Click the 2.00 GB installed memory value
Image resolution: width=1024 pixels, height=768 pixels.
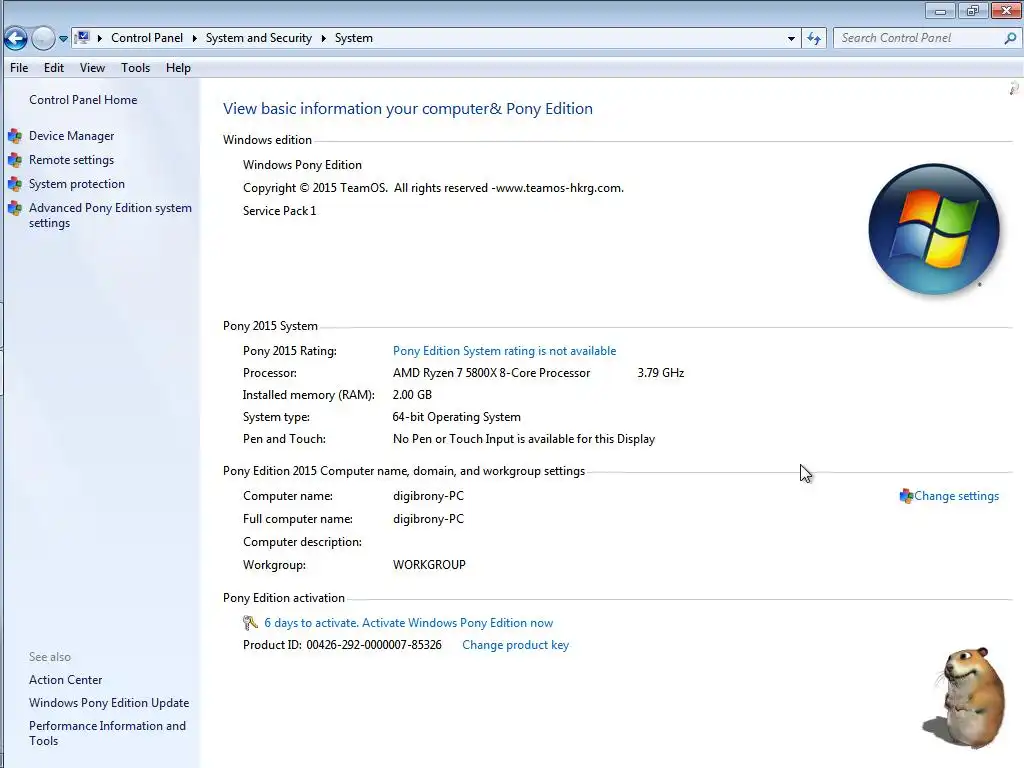pyautogui.click(x=412, y=395)
